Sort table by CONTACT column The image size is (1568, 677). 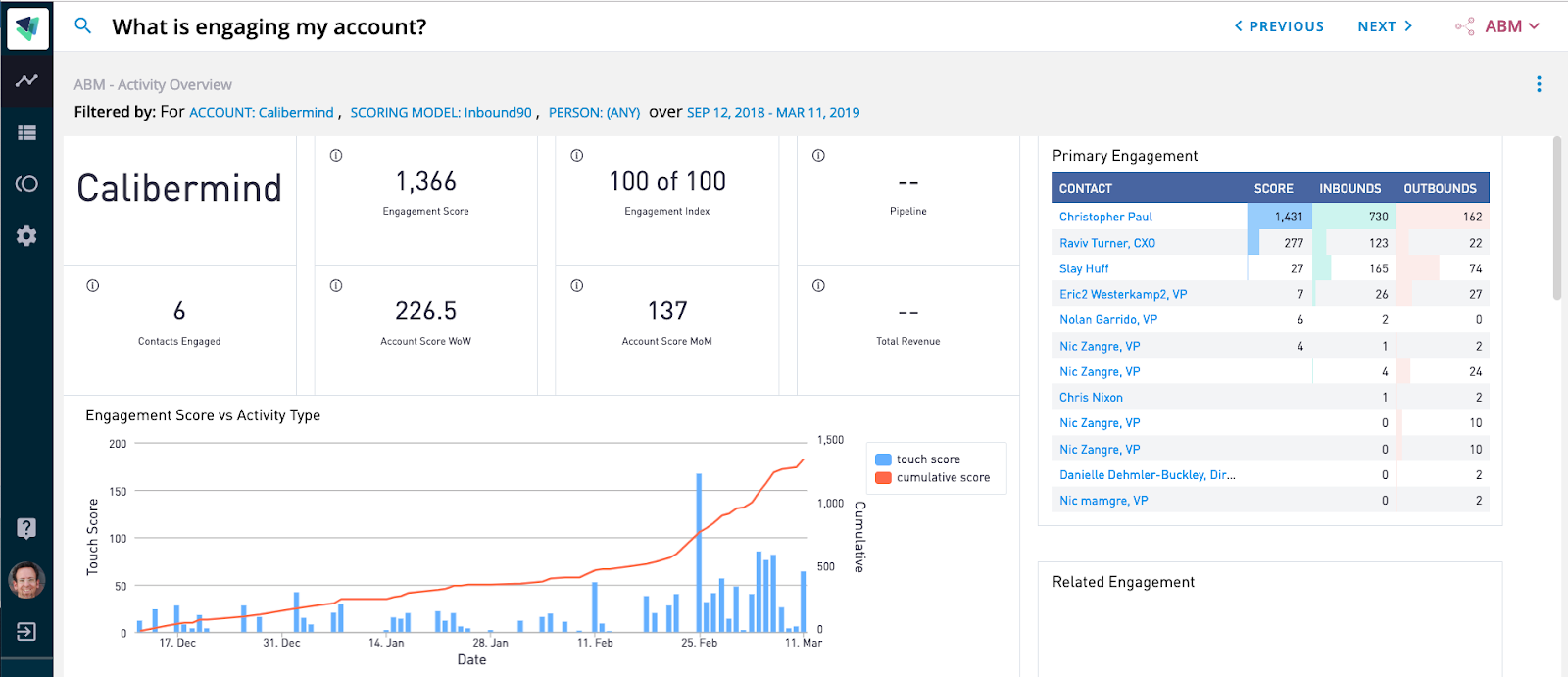[x=1086, y=188]
